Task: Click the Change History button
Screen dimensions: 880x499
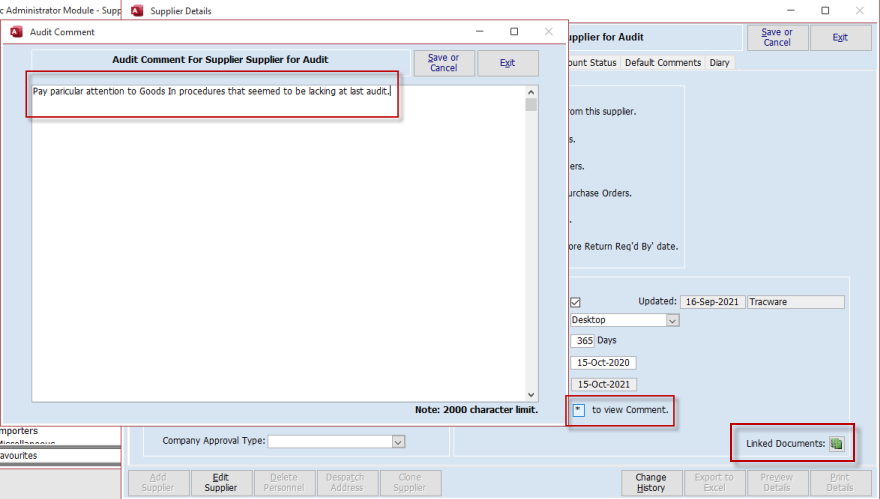Action: [x=650, y=483]
